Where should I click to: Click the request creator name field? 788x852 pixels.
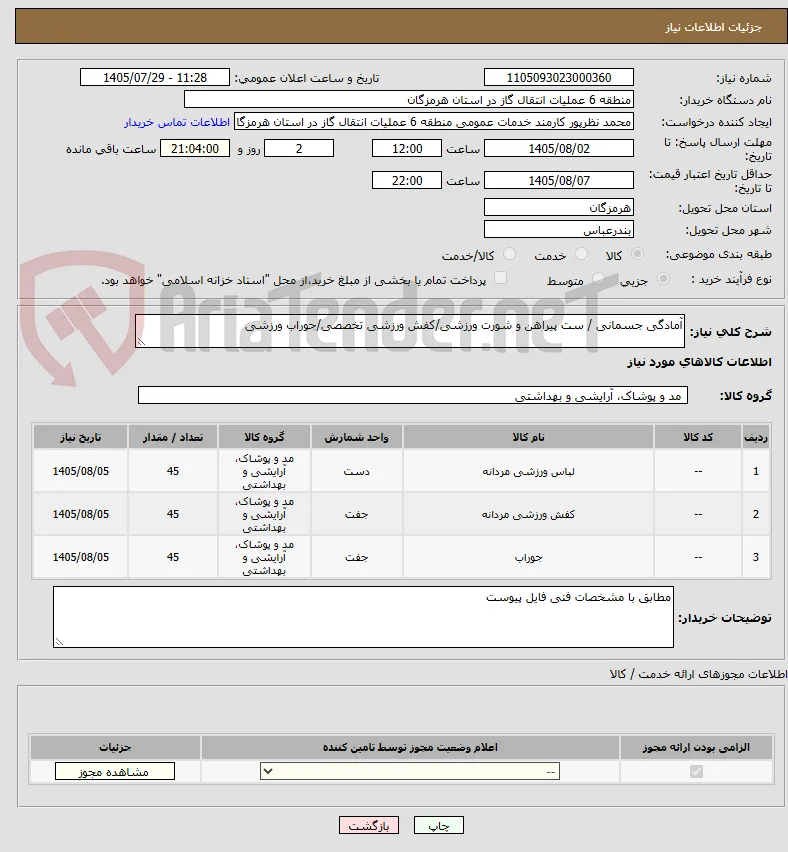click(x=434, y=122)
